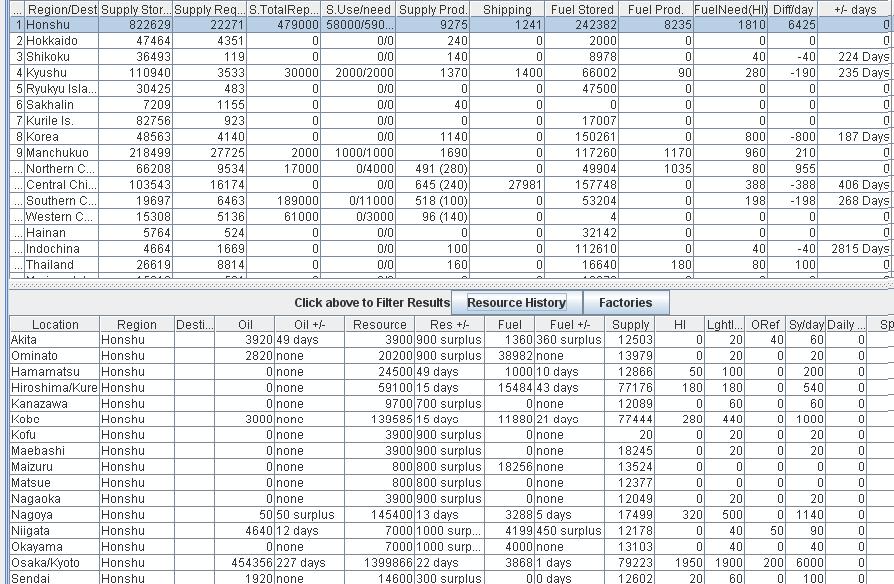The width and height of the screenshot is (894, 584).
Task: Select the Kurile Is. region row
Action: pyautogui.click(x=450, y=120)
